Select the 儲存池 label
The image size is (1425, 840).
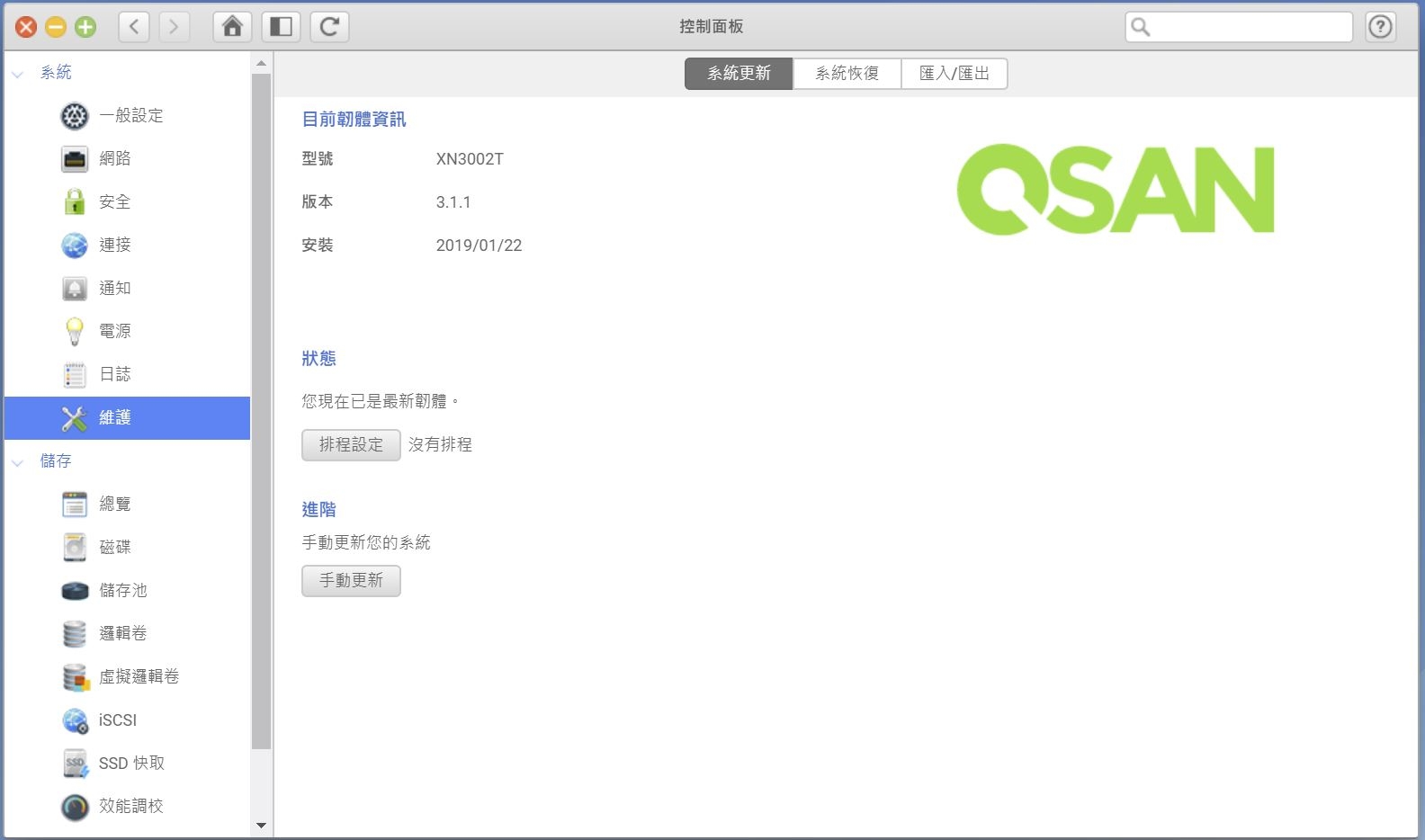[x=123, y=591]
